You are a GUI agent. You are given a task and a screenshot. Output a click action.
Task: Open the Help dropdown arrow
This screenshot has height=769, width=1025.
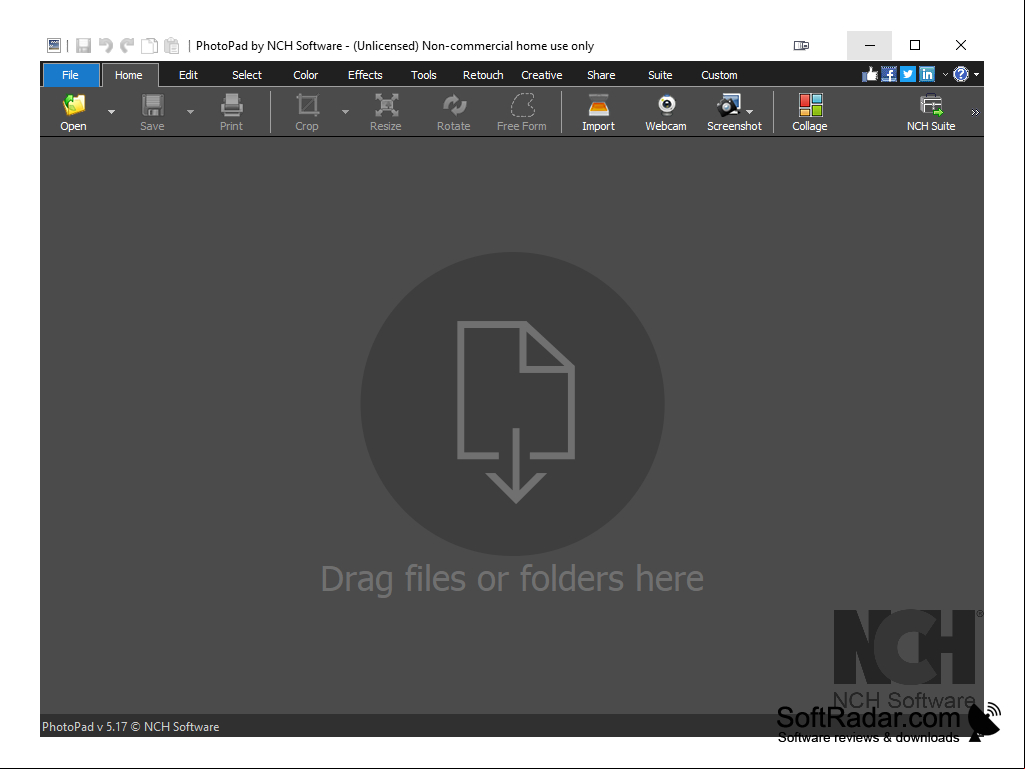tap(977, 75)
